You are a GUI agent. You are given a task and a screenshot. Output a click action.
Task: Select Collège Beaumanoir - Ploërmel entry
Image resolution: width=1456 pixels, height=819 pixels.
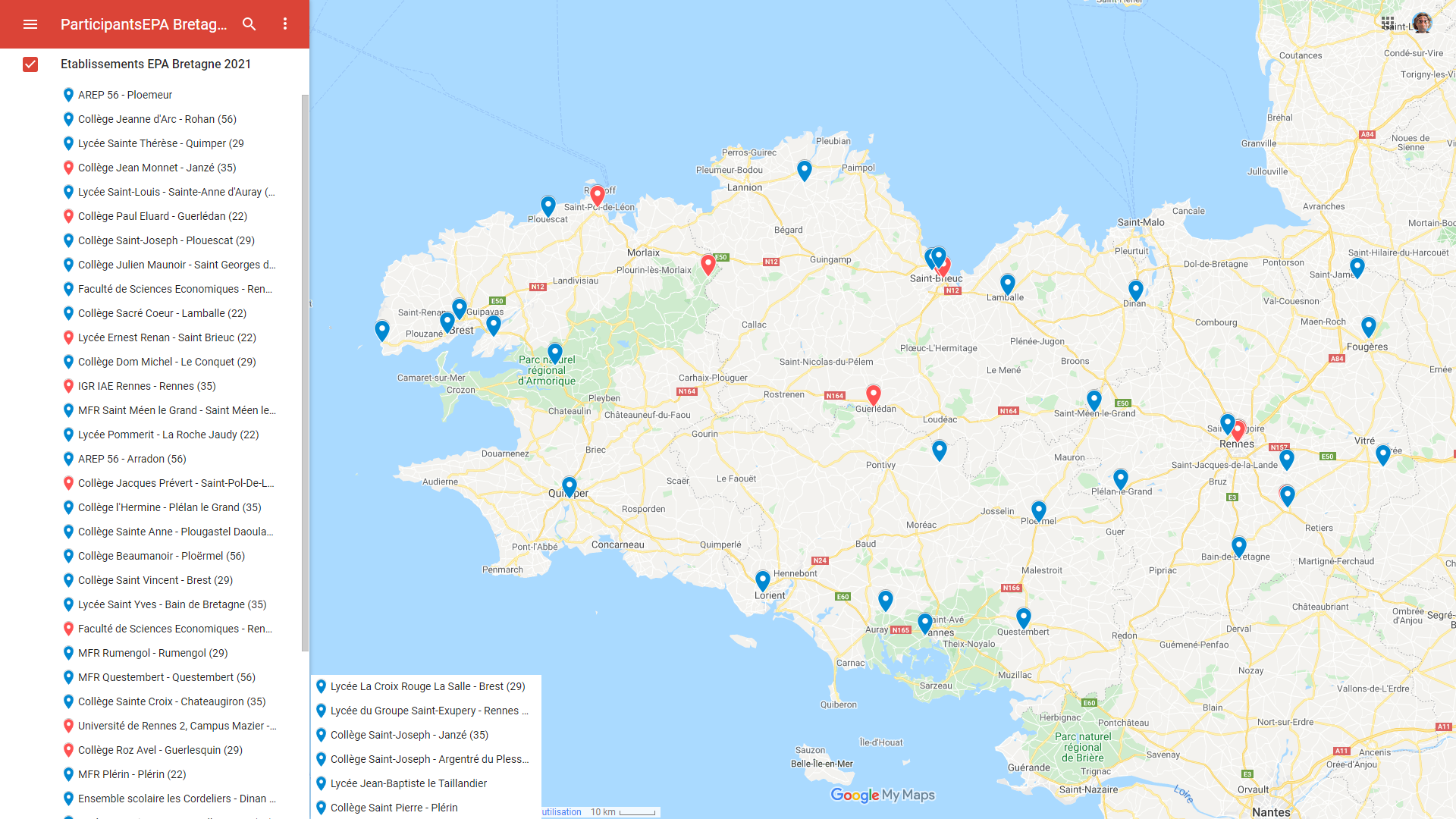coord(161,556)
